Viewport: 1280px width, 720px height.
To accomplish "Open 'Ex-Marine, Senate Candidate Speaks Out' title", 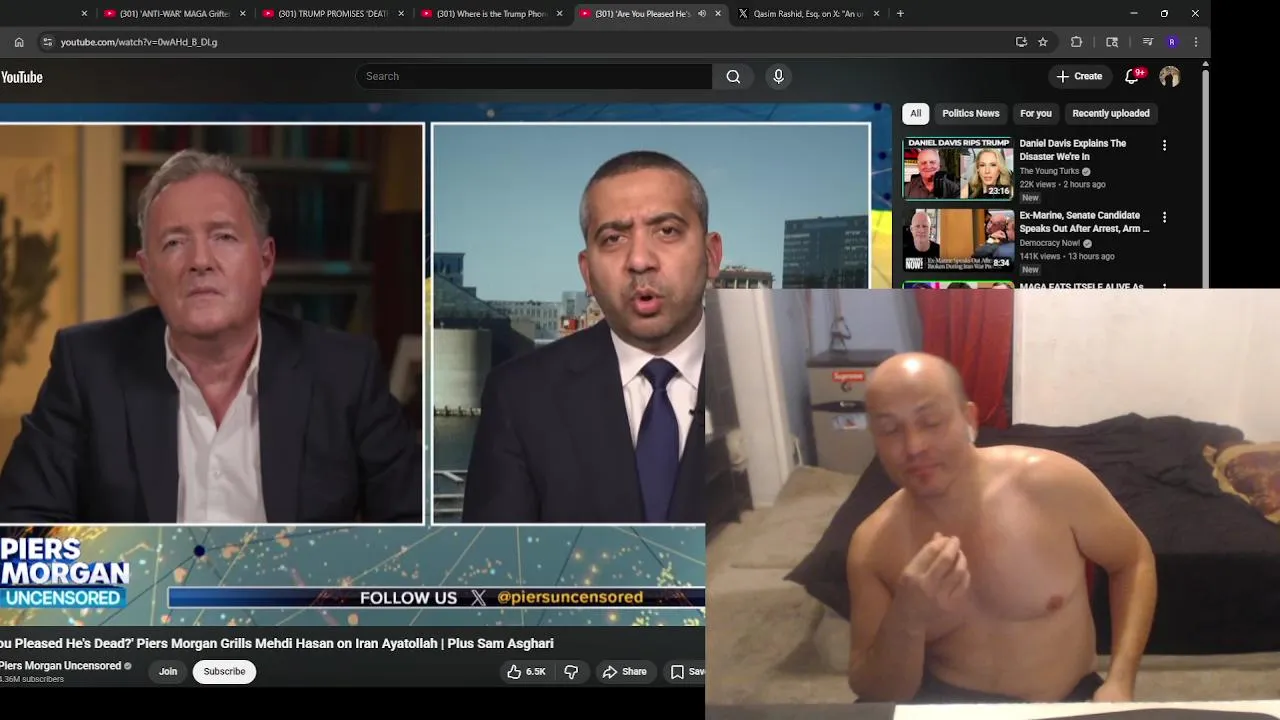I will click(1084, 222).
